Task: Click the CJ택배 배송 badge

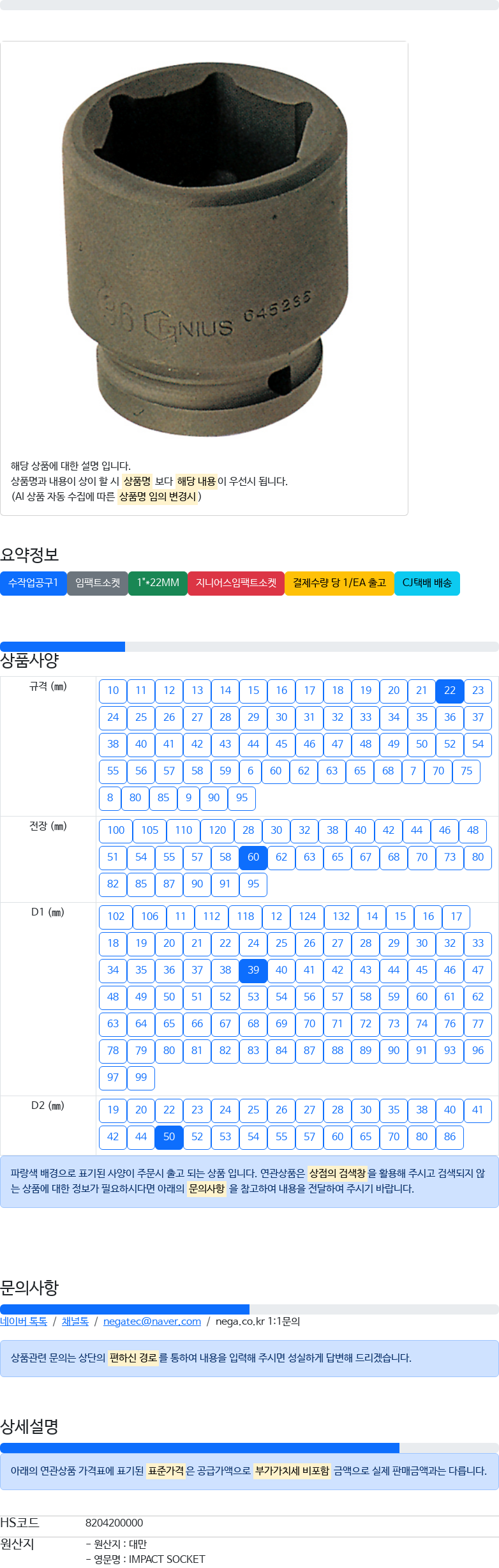Action: (427, 583)
